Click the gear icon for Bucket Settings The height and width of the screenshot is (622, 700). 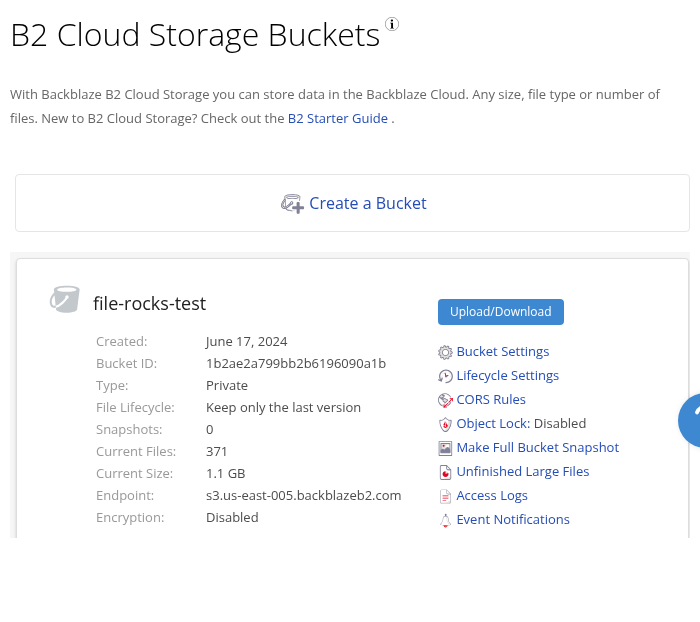tap(445, 352)
